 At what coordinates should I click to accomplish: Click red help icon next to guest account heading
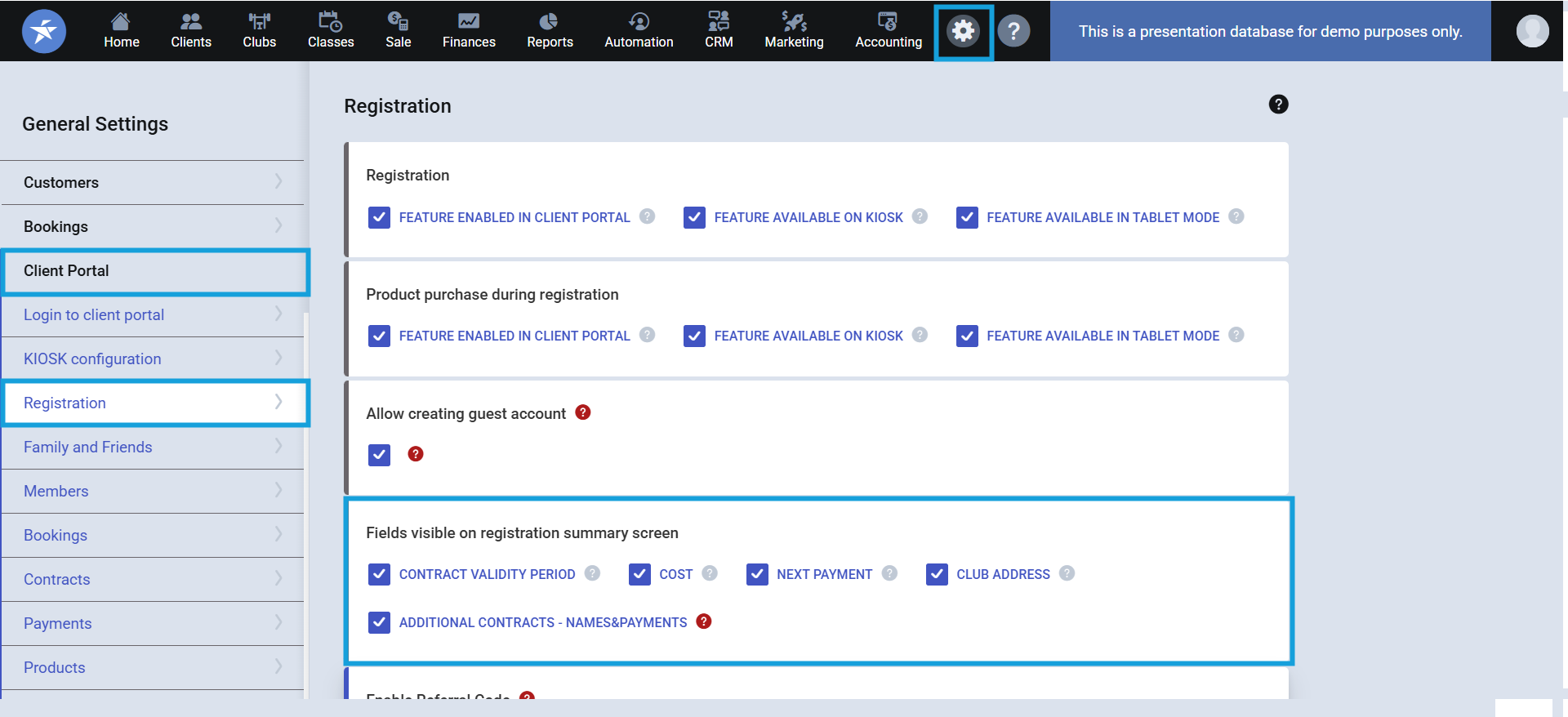click(583, 412)
